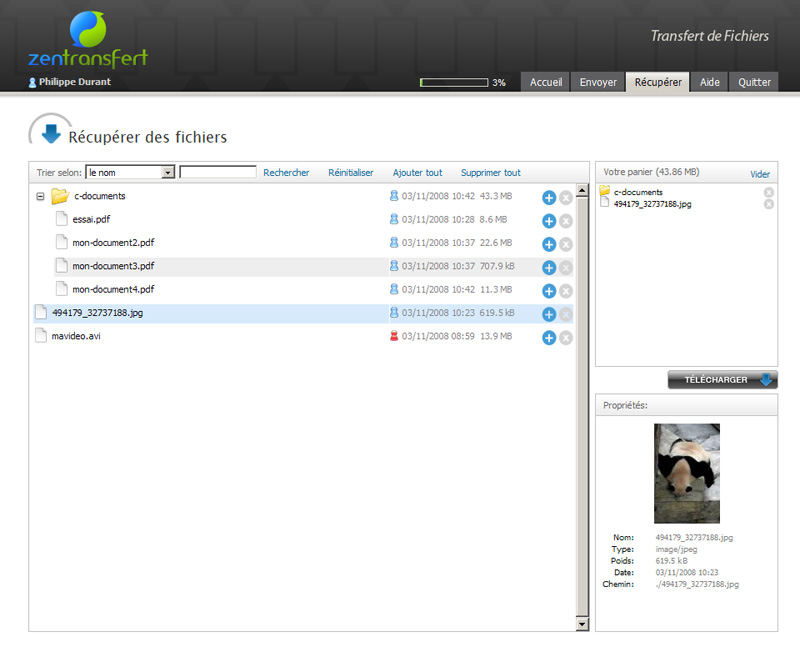Image resolution: width=800 pixels, height=667 pixels.
Task: Click the Quitter tab
Action: click(754, 82)
